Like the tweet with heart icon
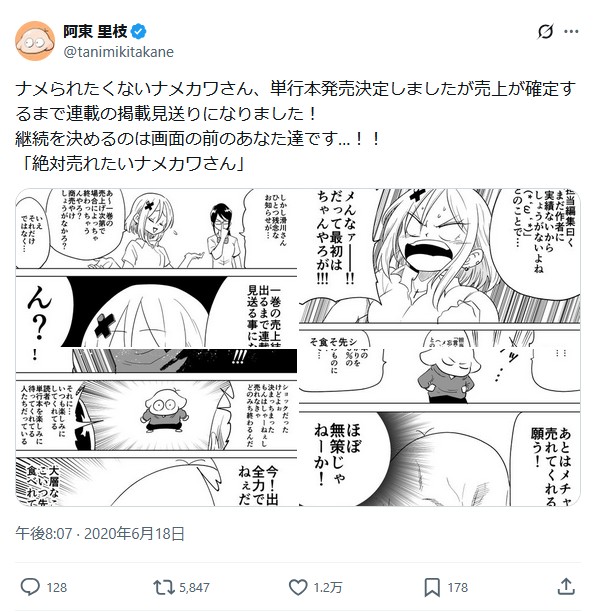 (298, 587)
